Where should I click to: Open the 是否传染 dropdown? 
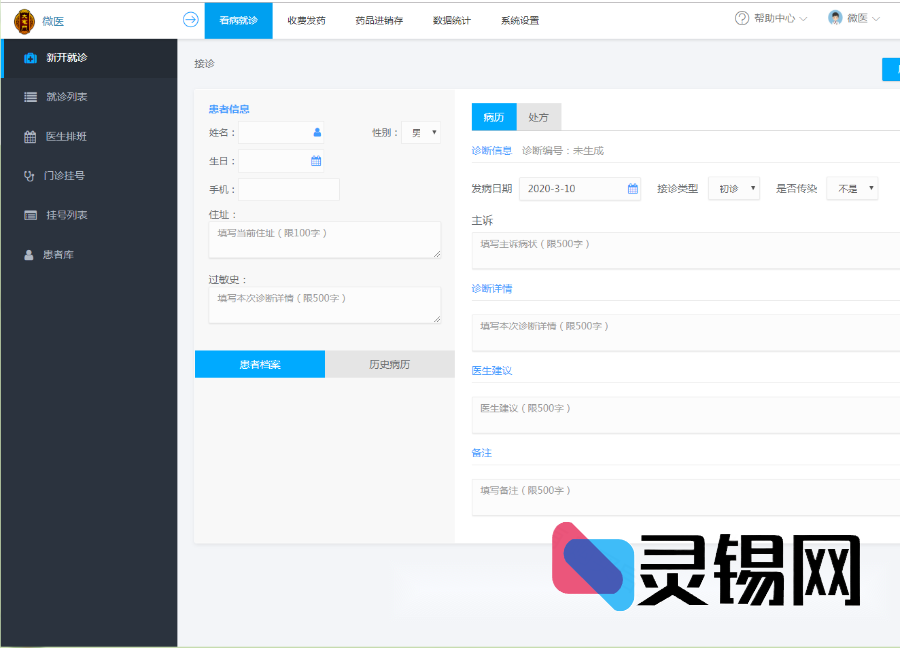click(852, 188)
